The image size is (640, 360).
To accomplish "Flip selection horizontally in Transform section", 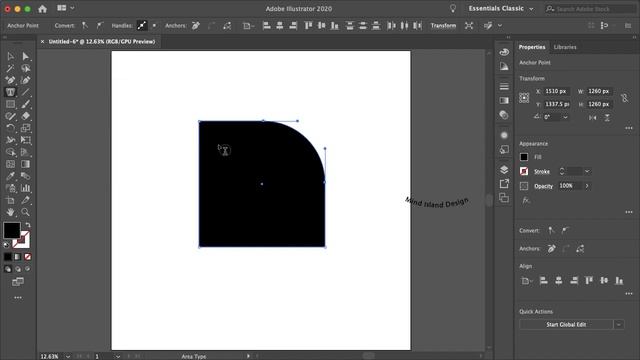I will coord(593,118).
